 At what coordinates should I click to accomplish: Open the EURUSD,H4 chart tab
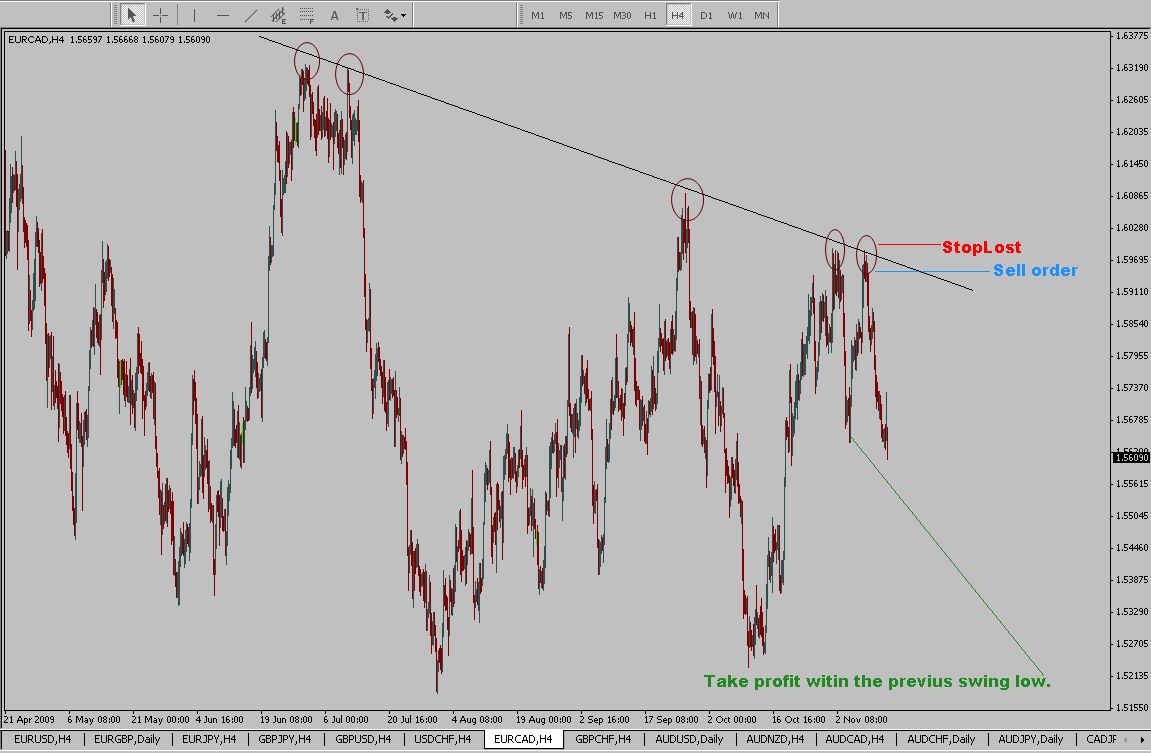click(43, 739)
